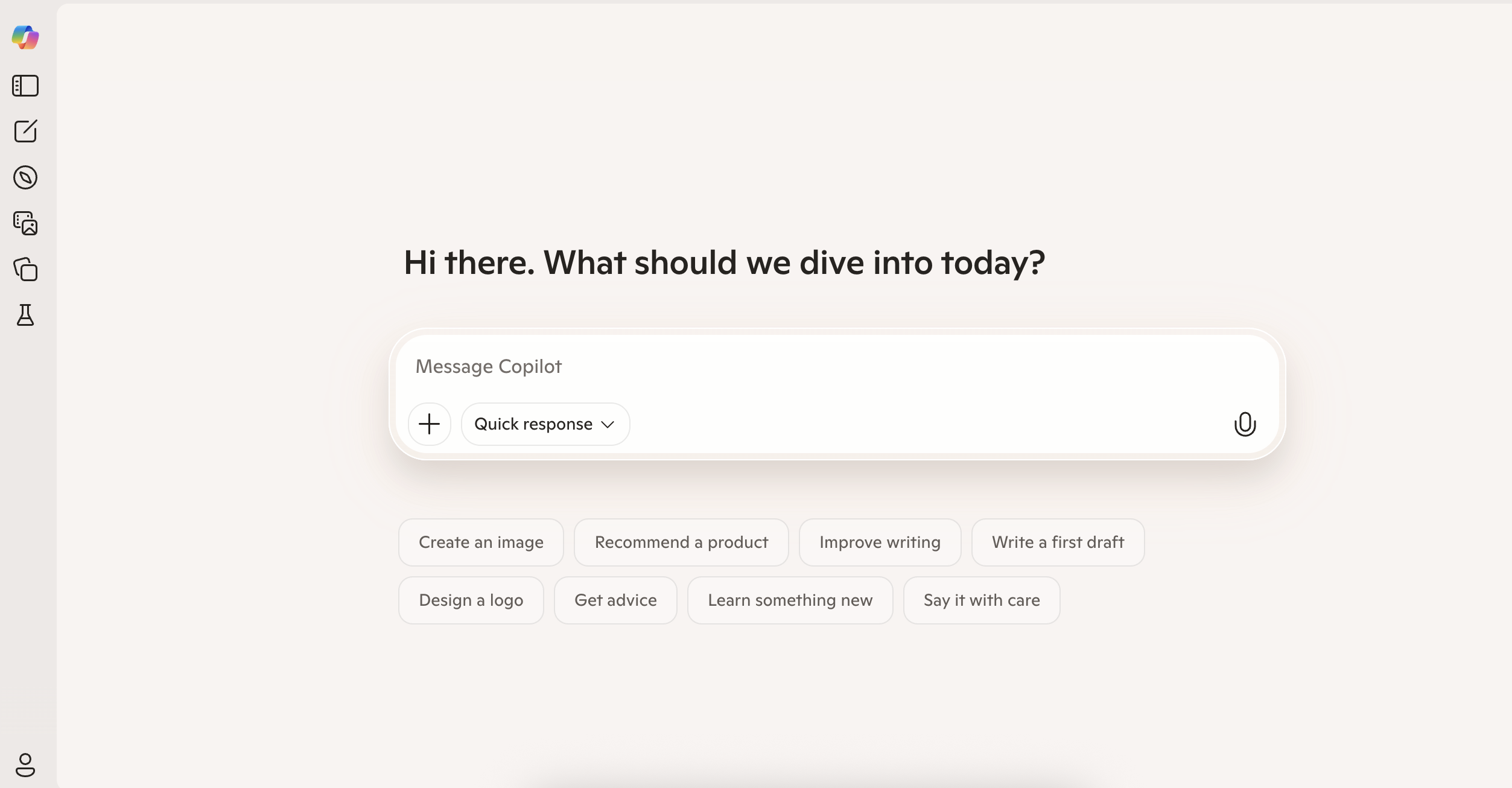Open Copilot Labs flask icon
The image size is (1512, 788).
(x=25, y=315)
